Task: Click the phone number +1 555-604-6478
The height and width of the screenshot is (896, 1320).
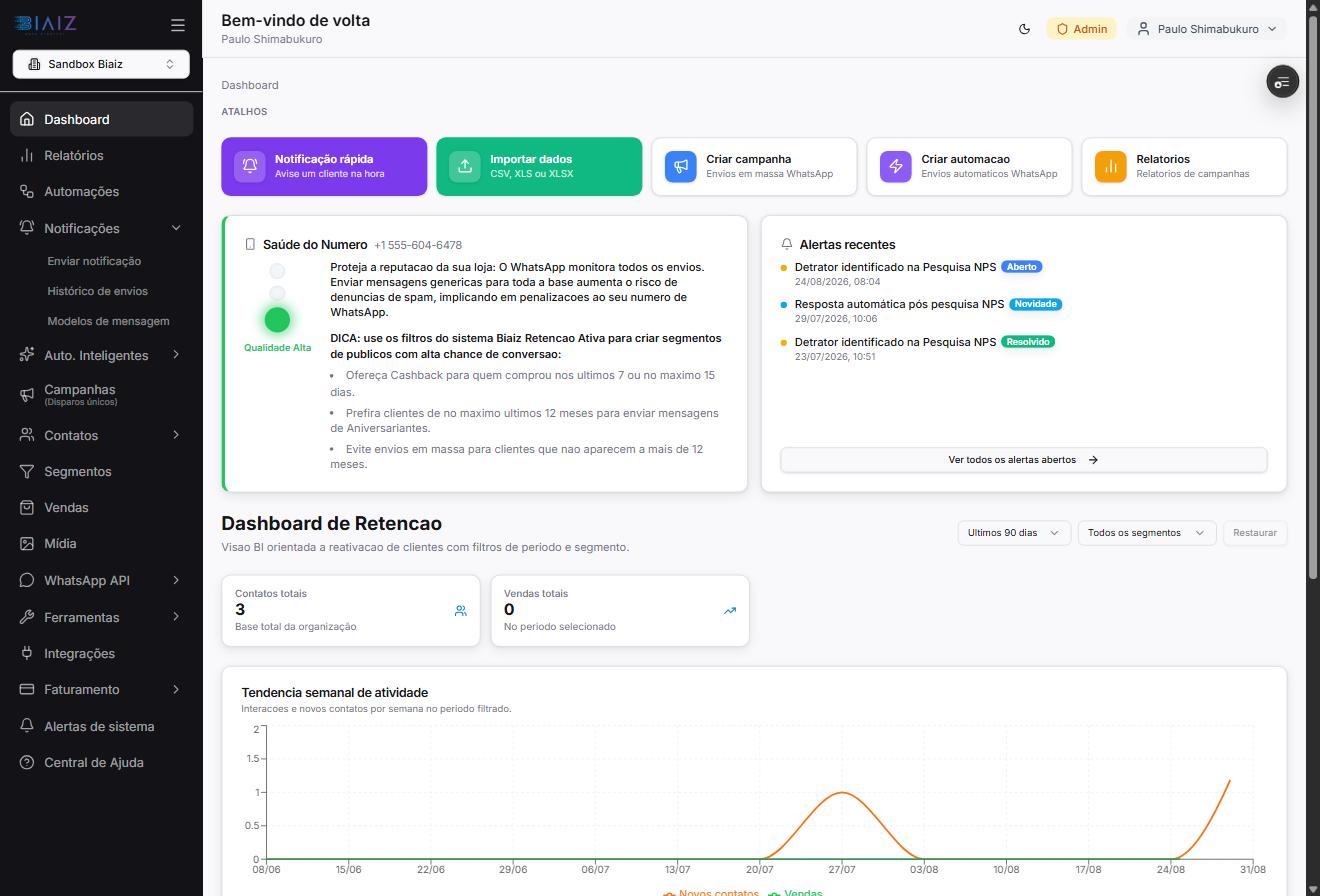Action: (418, 245)
